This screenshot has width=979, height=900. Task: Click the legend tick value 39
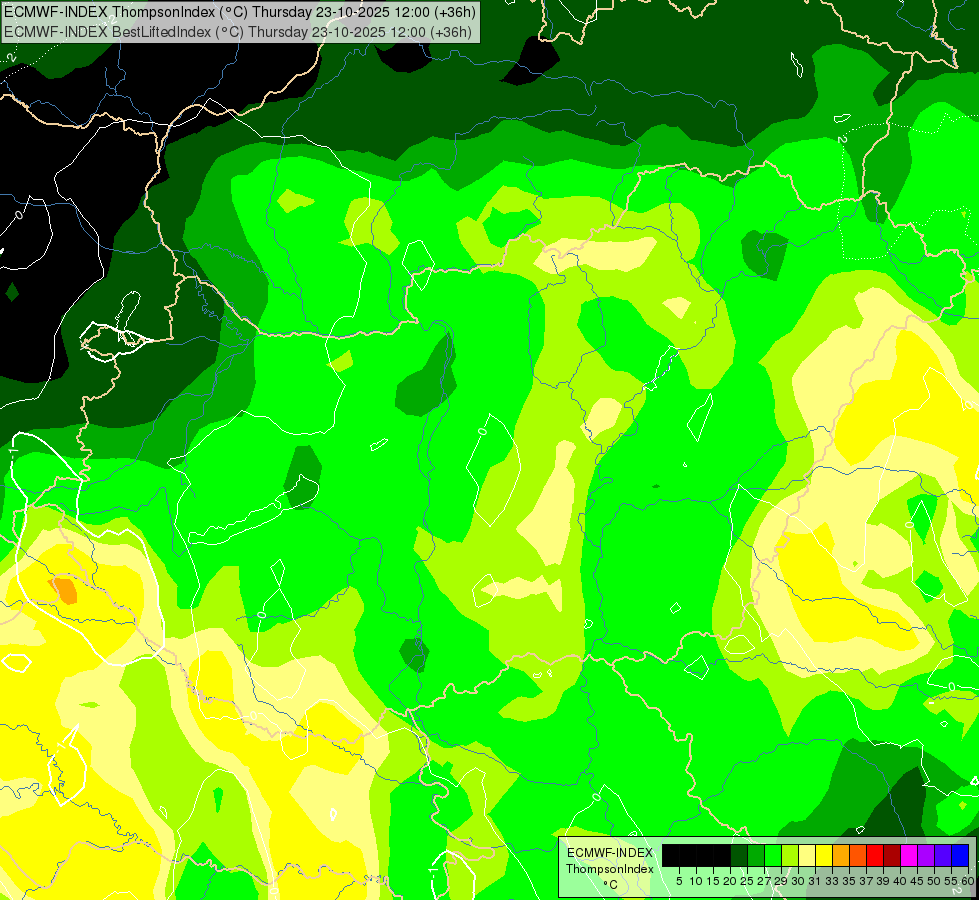(883, 881)
